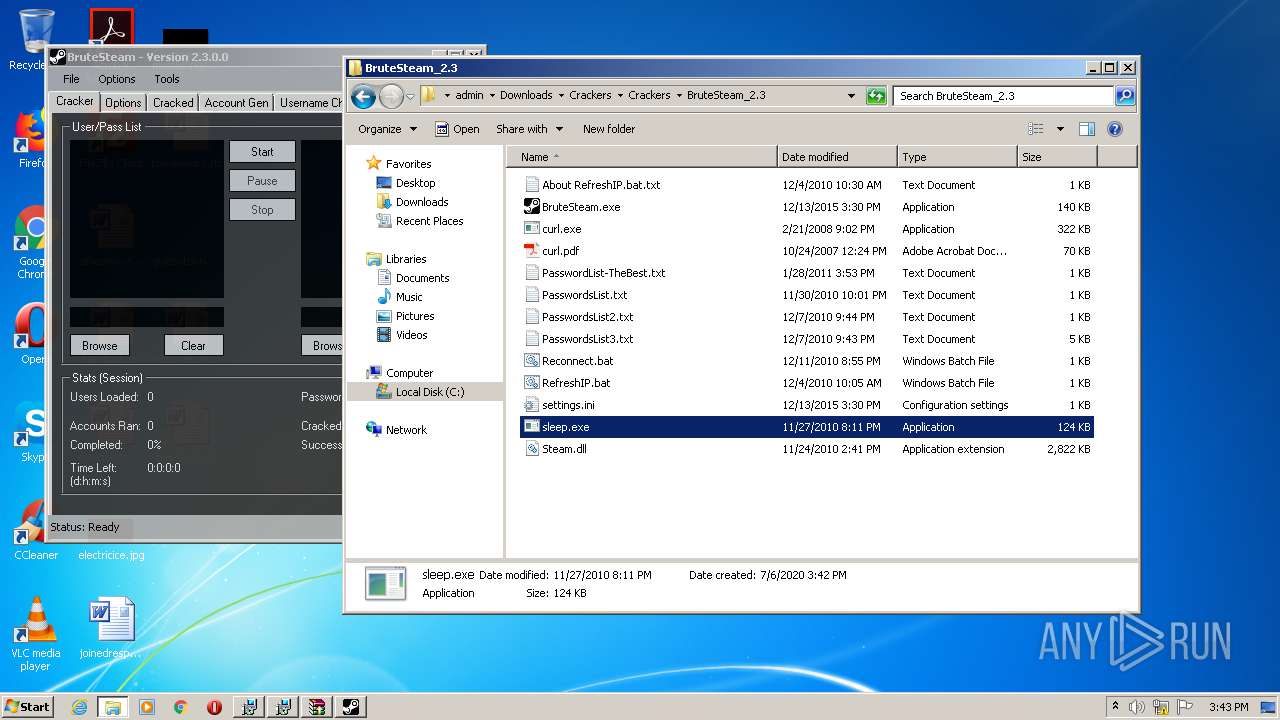Click the Open toolbar button
Screen dimensions: 1280x720
[457, 129]
